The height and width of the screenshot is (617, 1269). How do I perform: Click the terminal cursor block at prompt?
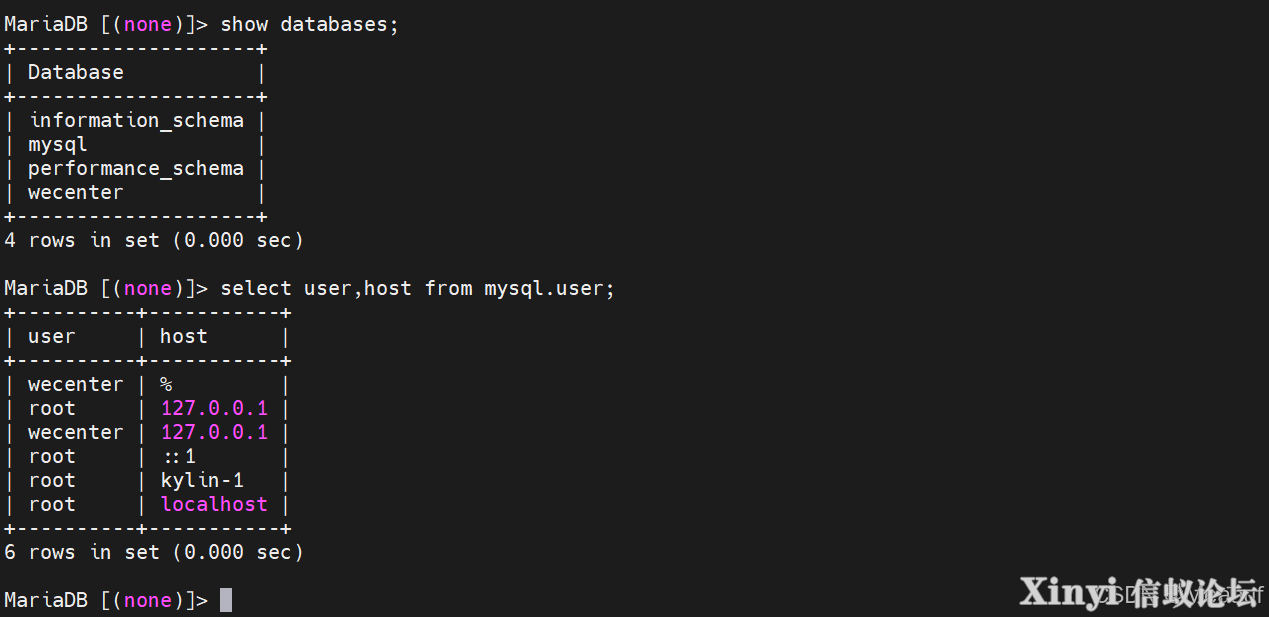click(x=226, y=600)
